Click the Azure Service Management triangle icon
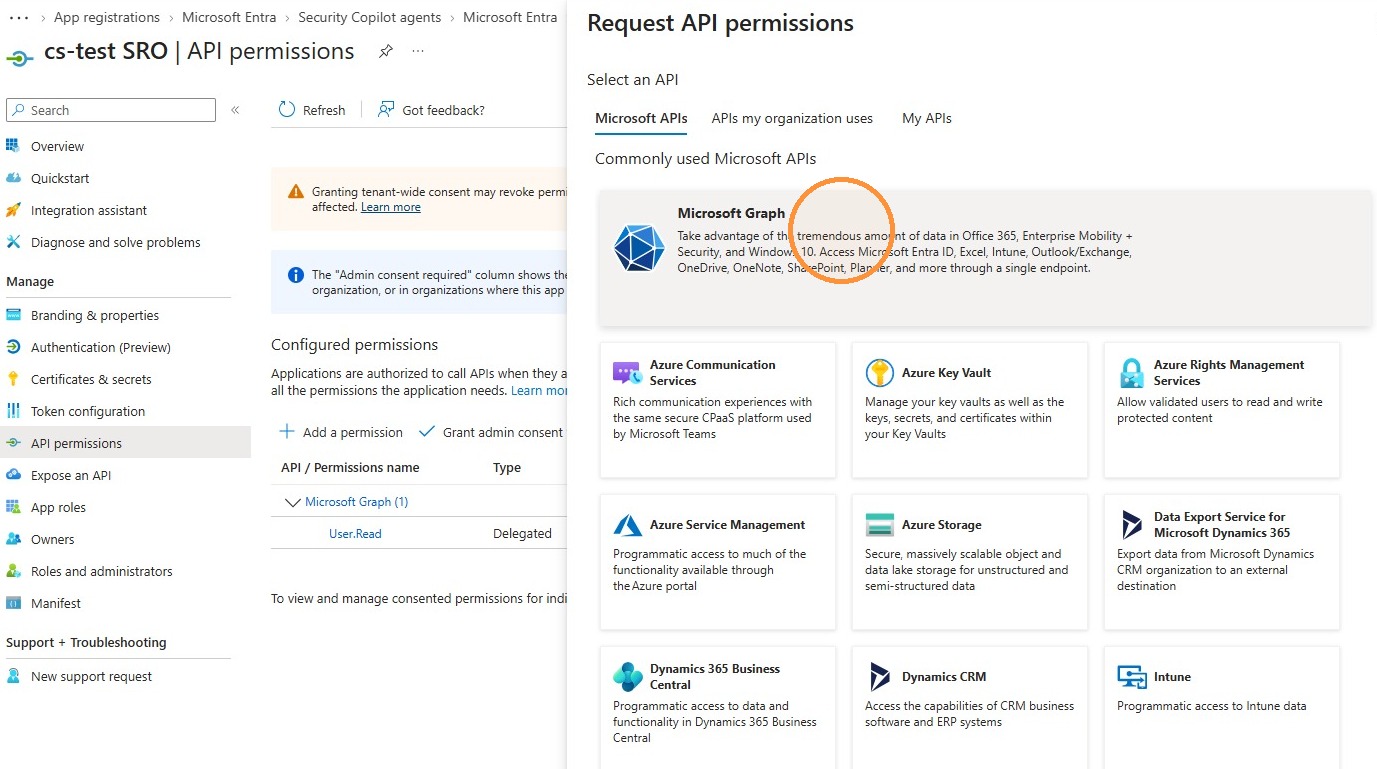 click(627, 525)
